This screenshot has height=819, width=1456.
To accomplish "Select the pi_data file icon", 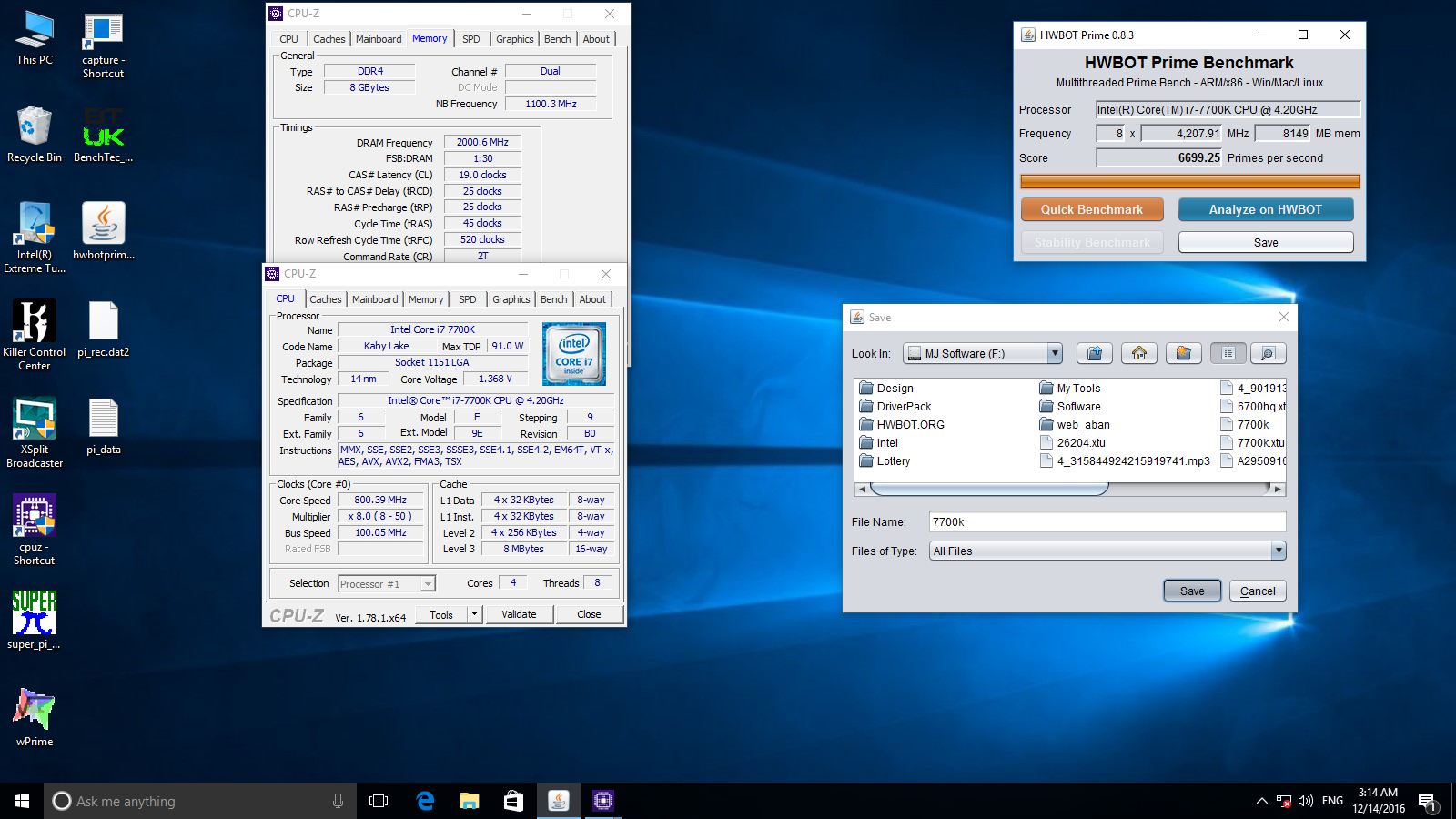I will tap(103, 426).
